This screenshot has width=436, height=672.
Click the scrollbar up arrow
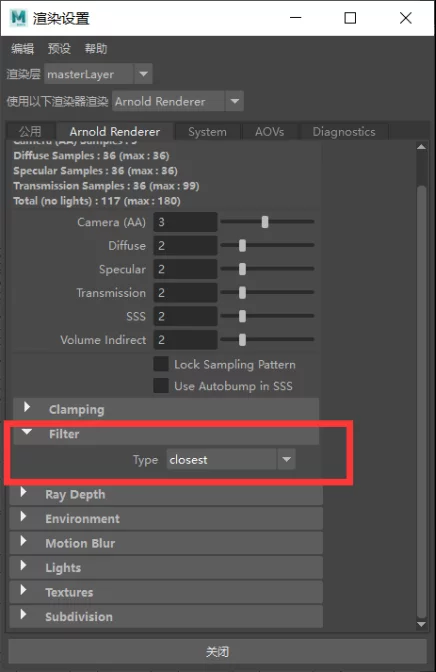click(x=421, y=147)
